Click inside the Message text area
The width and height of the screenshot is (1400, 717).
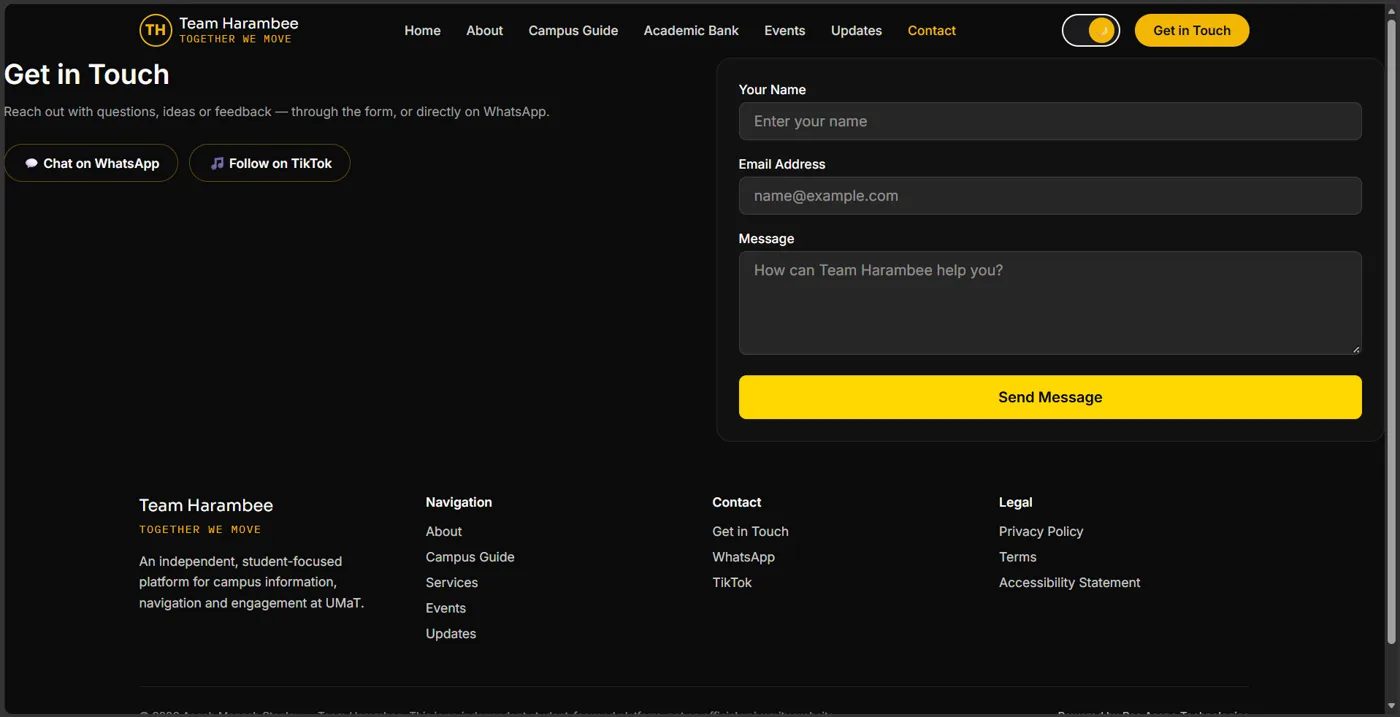[x=1050, y=303]
